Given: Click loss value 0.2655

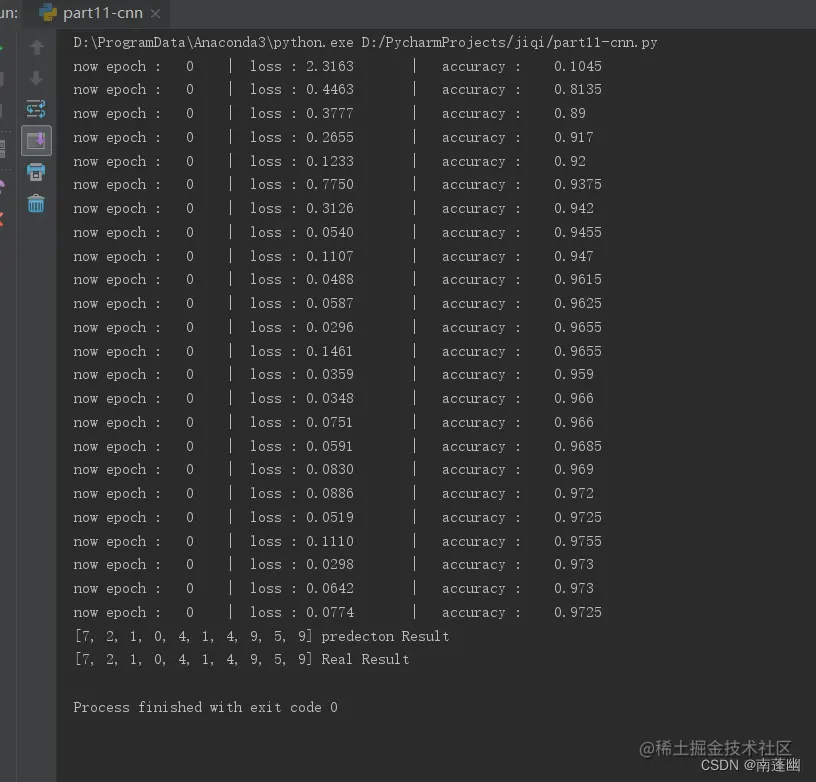Looking at the screenshot, I should (x=330, y=137).
